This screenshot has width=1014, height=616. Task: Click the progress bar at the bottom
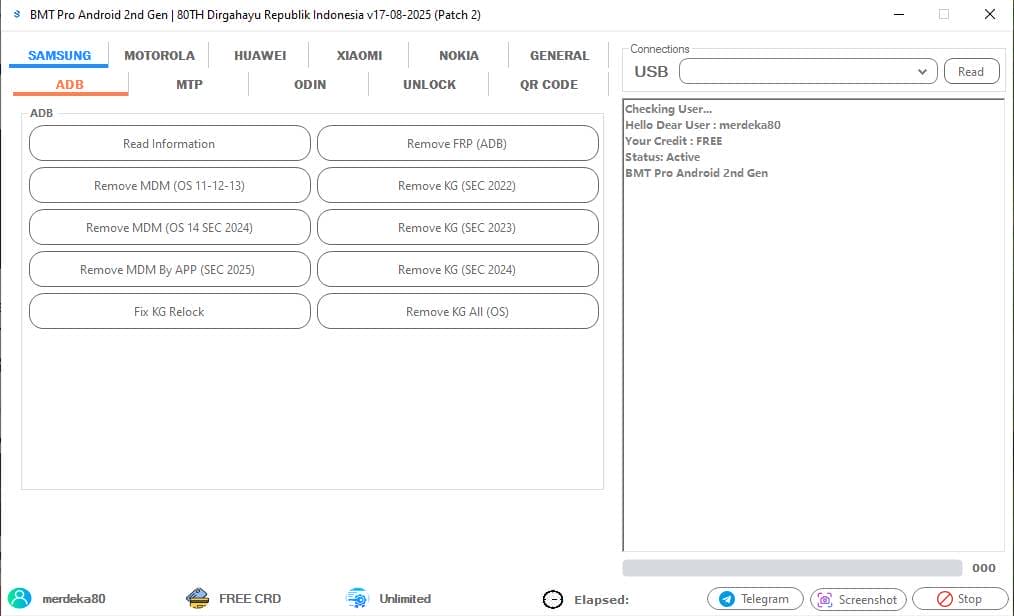click(x=792, y=568)
